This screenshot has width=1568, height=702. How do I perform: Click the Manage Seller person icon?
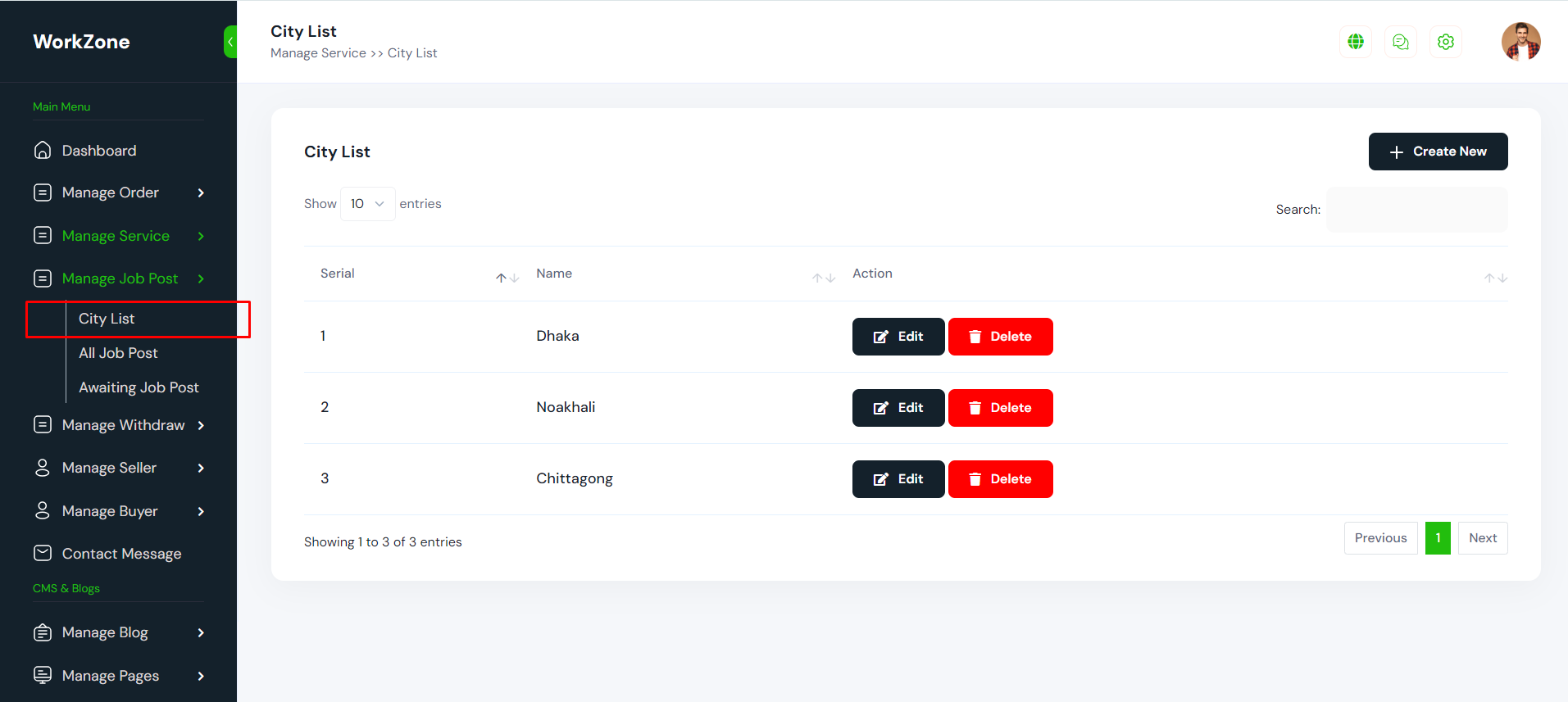[43, 468]
